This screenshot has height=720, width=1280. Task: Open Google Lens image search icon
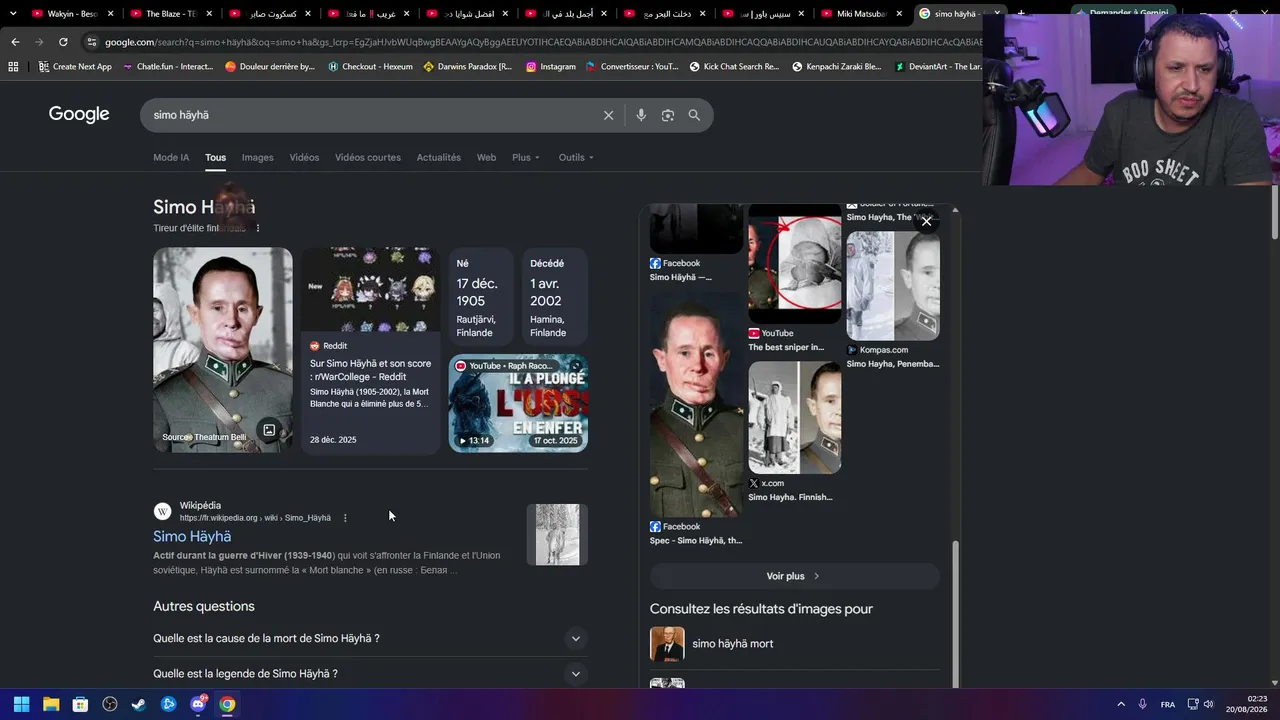[x=668, y=115]
